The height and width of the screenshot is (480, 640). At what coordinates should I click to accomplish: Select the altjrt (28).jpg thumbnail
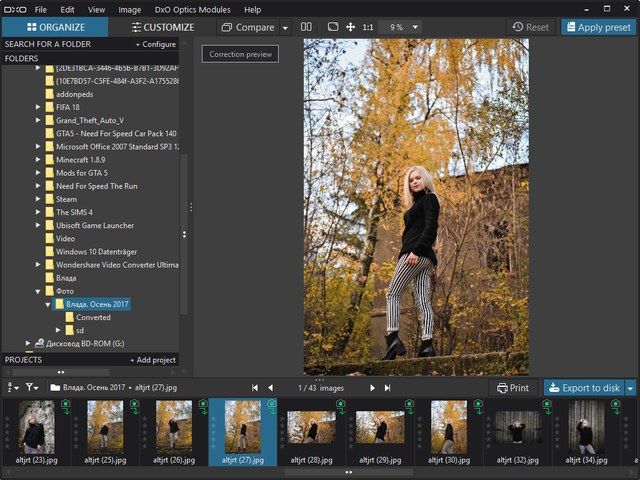(x=311, y=431)
